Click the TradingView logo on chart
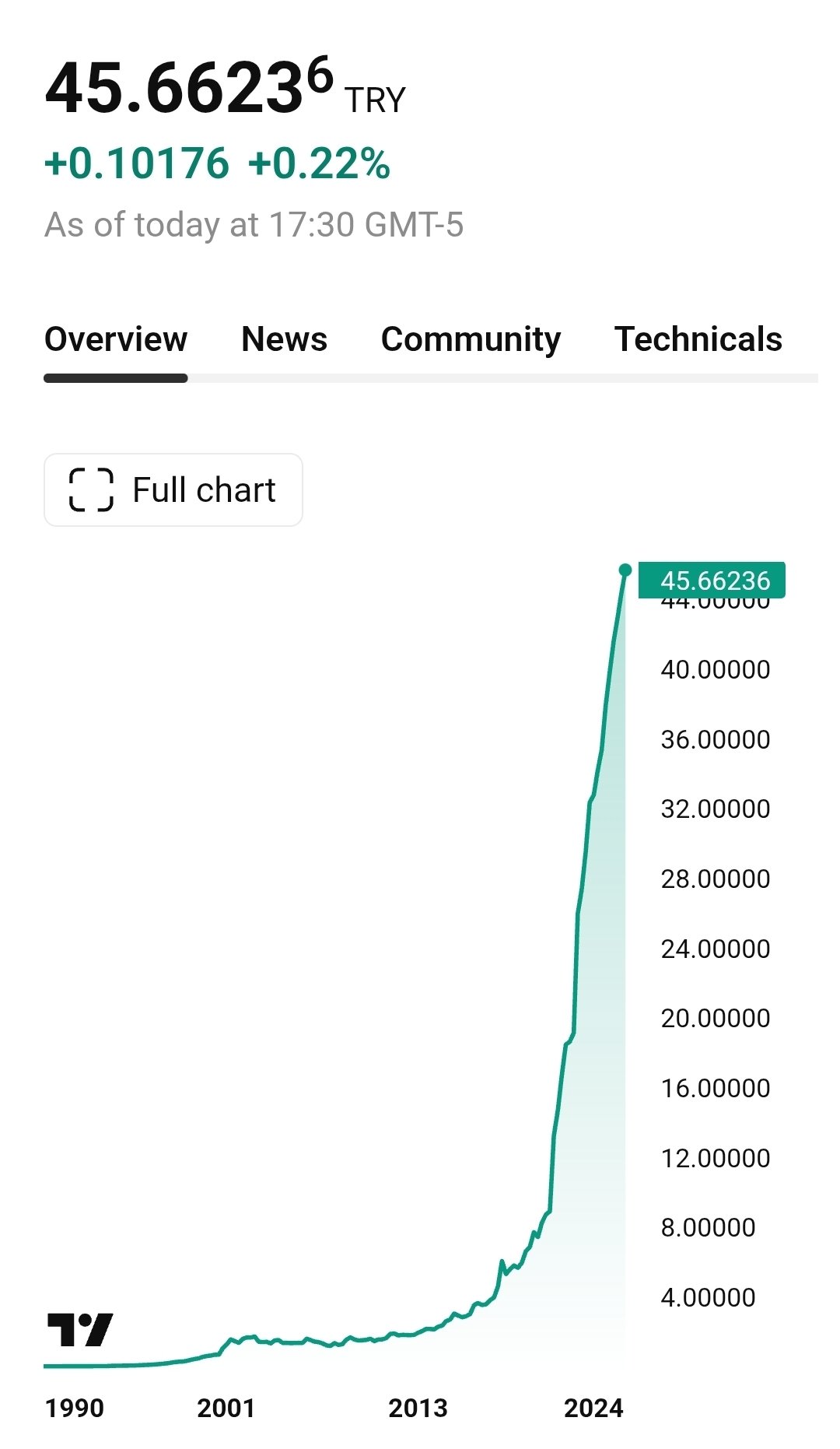The image size is (840, 1449). [80, 1329]
